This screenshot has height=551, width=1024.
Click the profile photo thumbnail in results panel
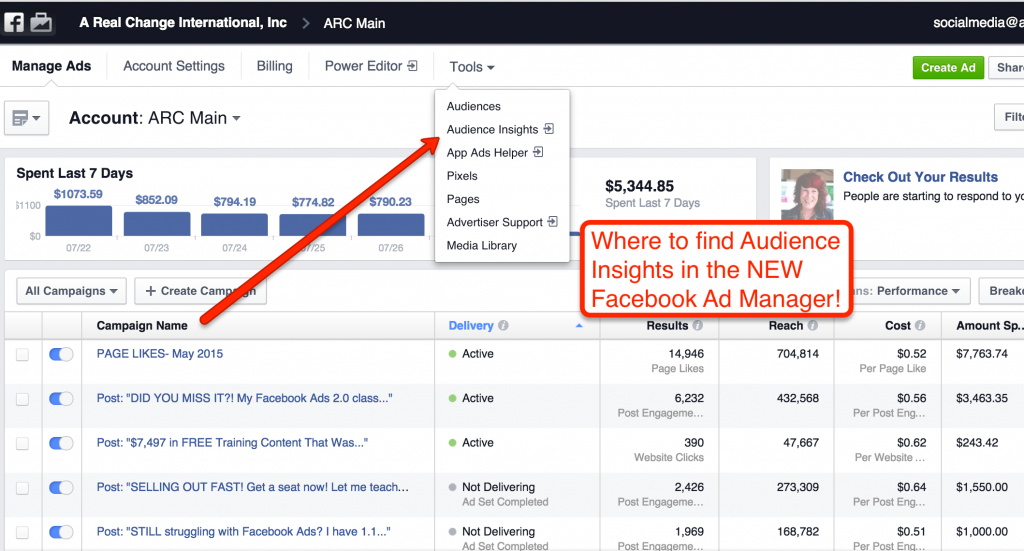(807, 194)
